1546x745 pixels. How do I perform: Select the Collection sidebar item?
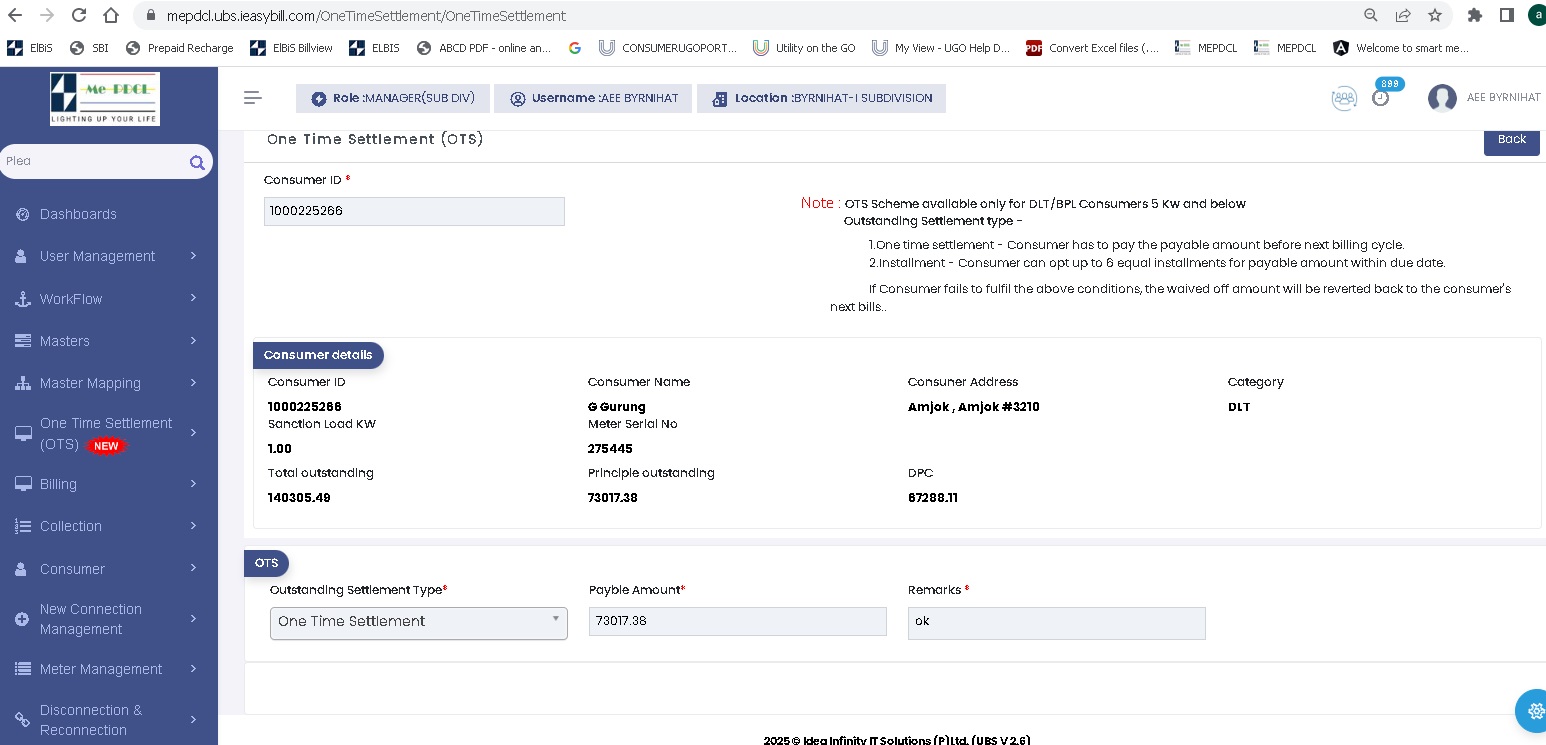(70, 526)
